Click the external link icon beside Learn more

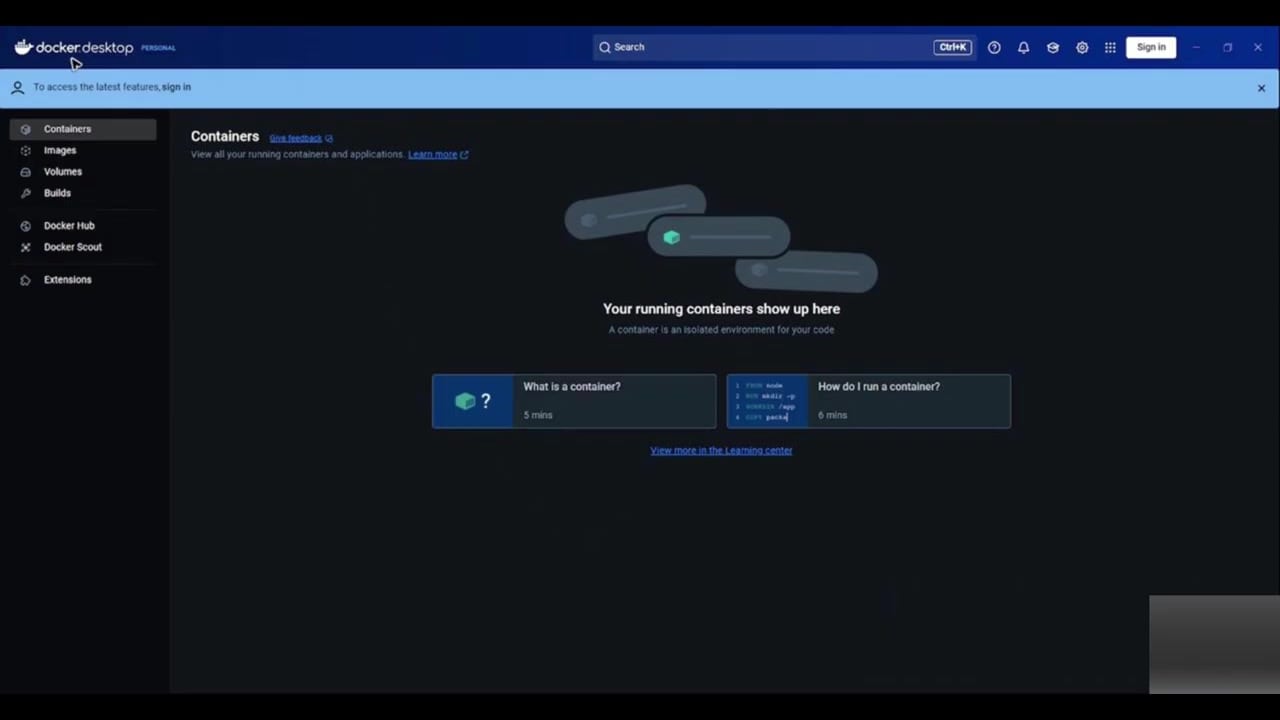click(x=464, y=155)
